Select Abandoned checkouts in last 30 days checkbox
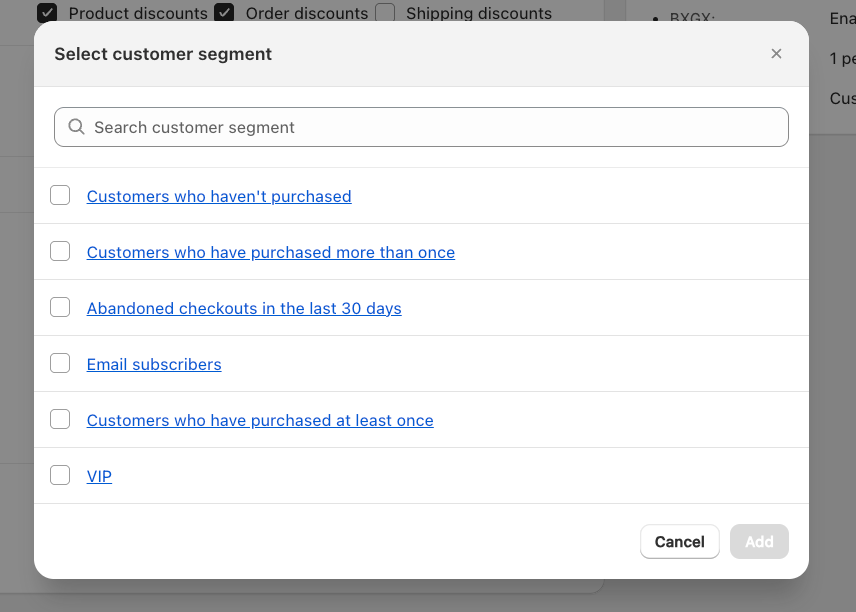The width and height of the screenshot is (856, 612). tap(60, 307)
